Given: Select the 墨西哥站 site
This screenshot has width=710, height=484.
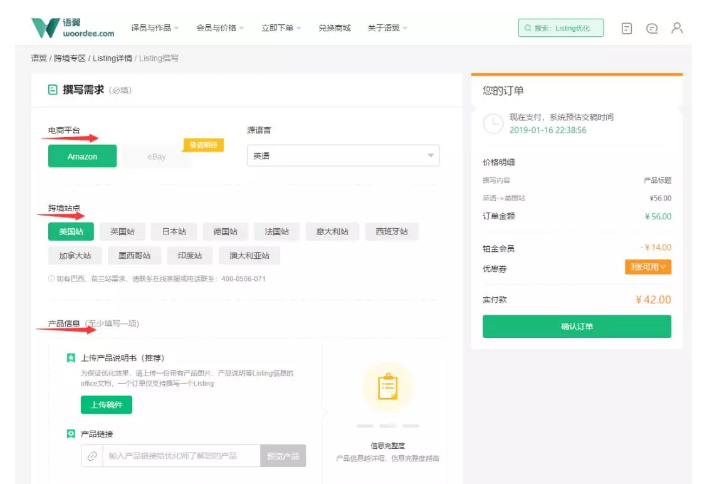Looking at the screenshot, I should pyautogui.click(x=134, y=255).
